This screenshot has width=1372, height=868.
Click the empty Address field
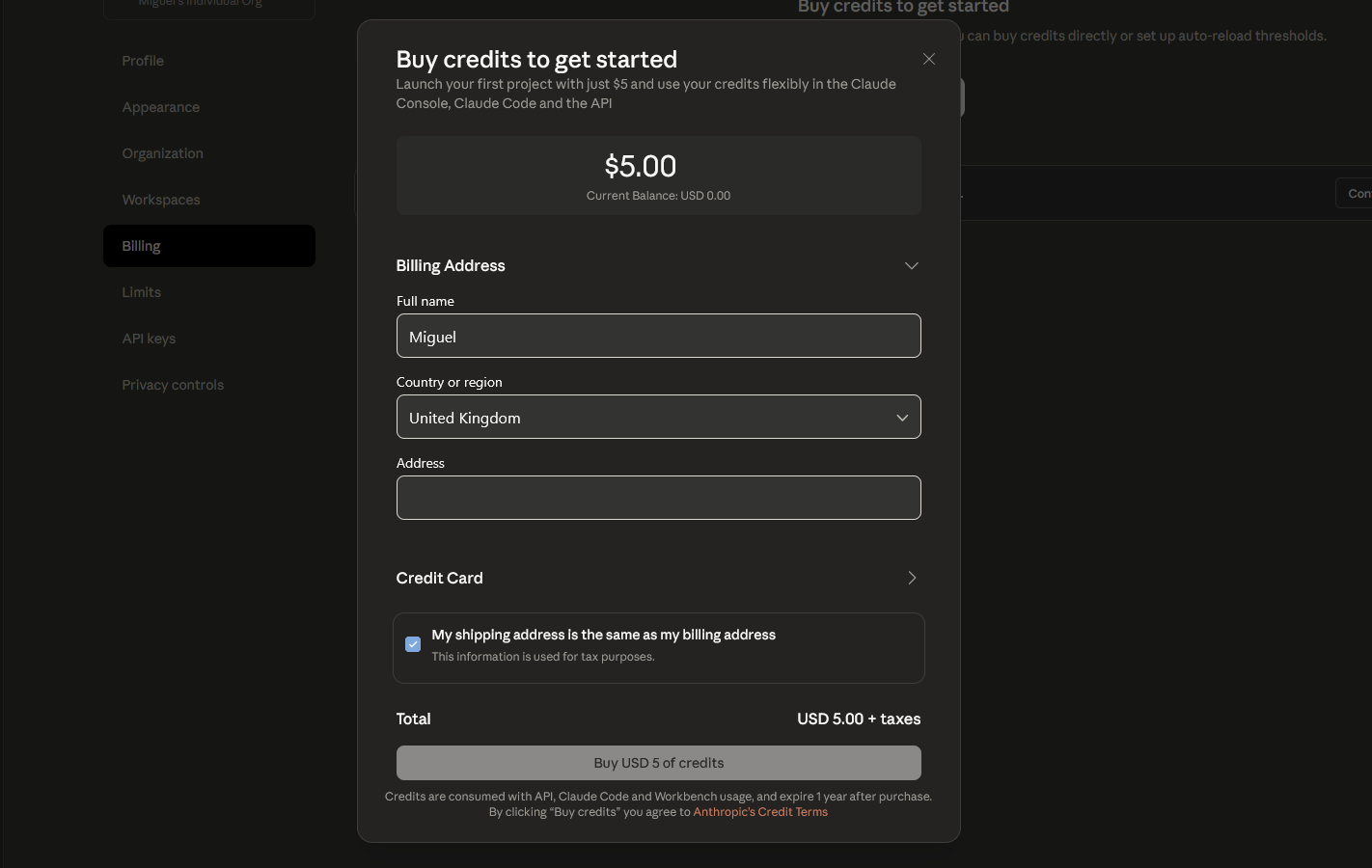(x=659, y=498)
